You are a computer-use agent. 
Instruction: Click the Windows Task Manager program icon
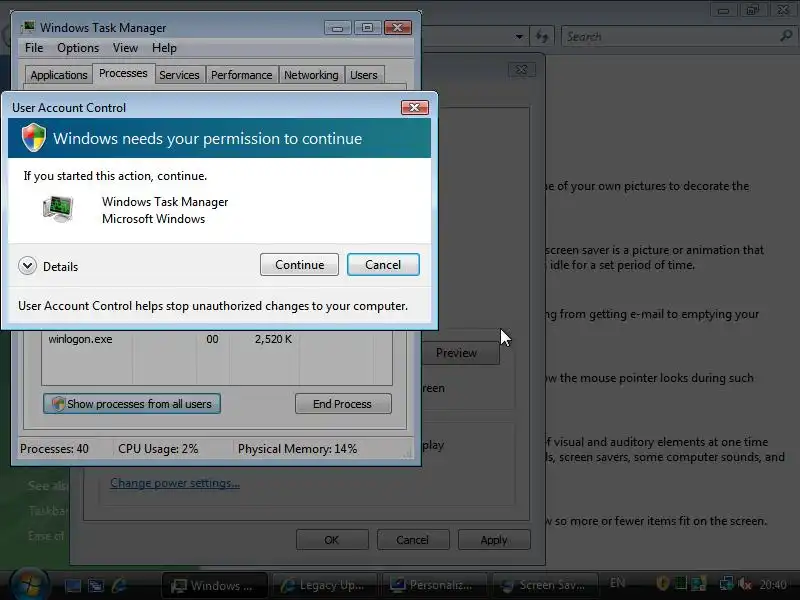pyautogui.click(x=58, y=209)
